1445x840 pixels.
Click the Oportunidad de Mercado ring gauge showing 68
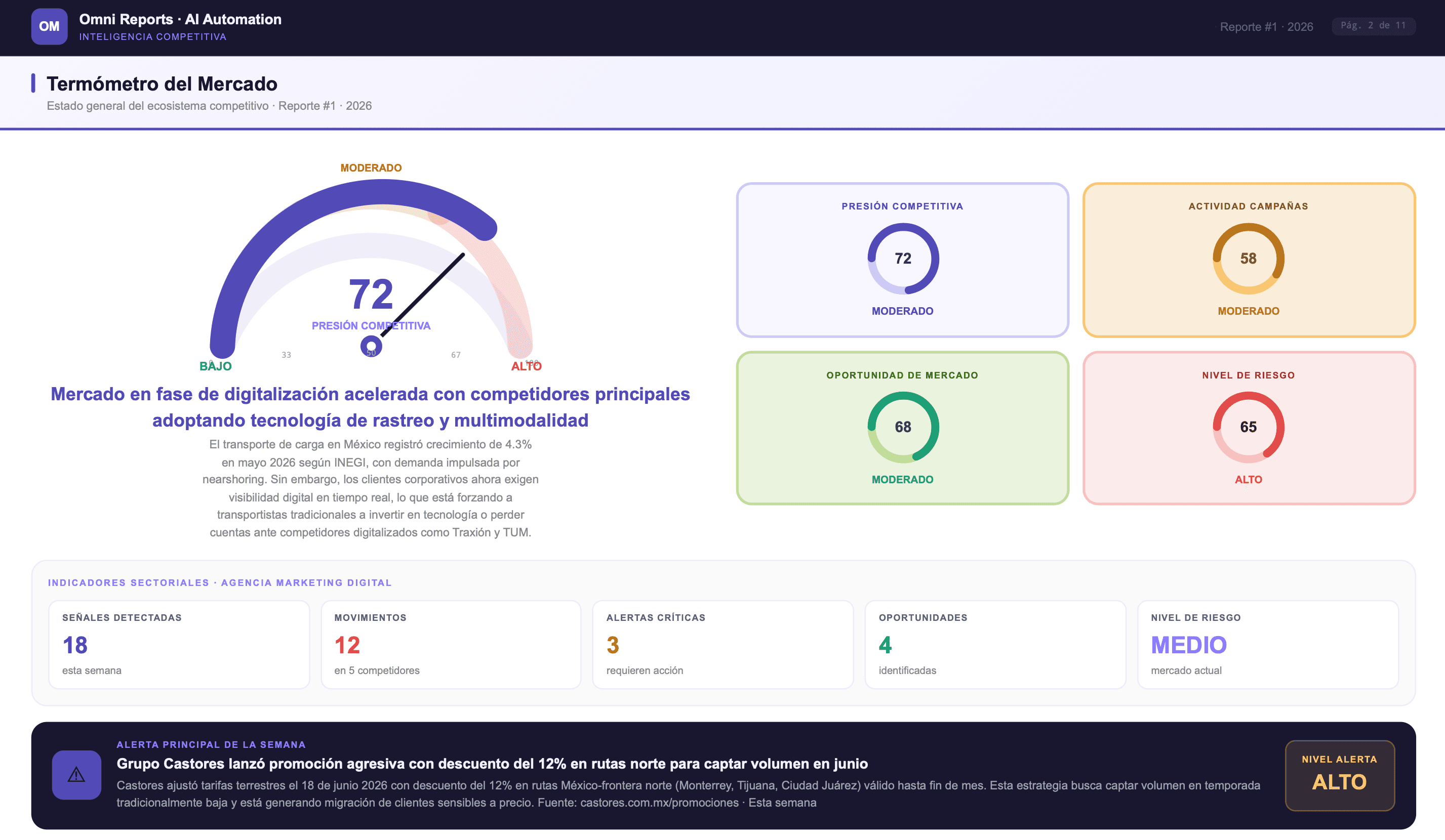coord(903,427)
